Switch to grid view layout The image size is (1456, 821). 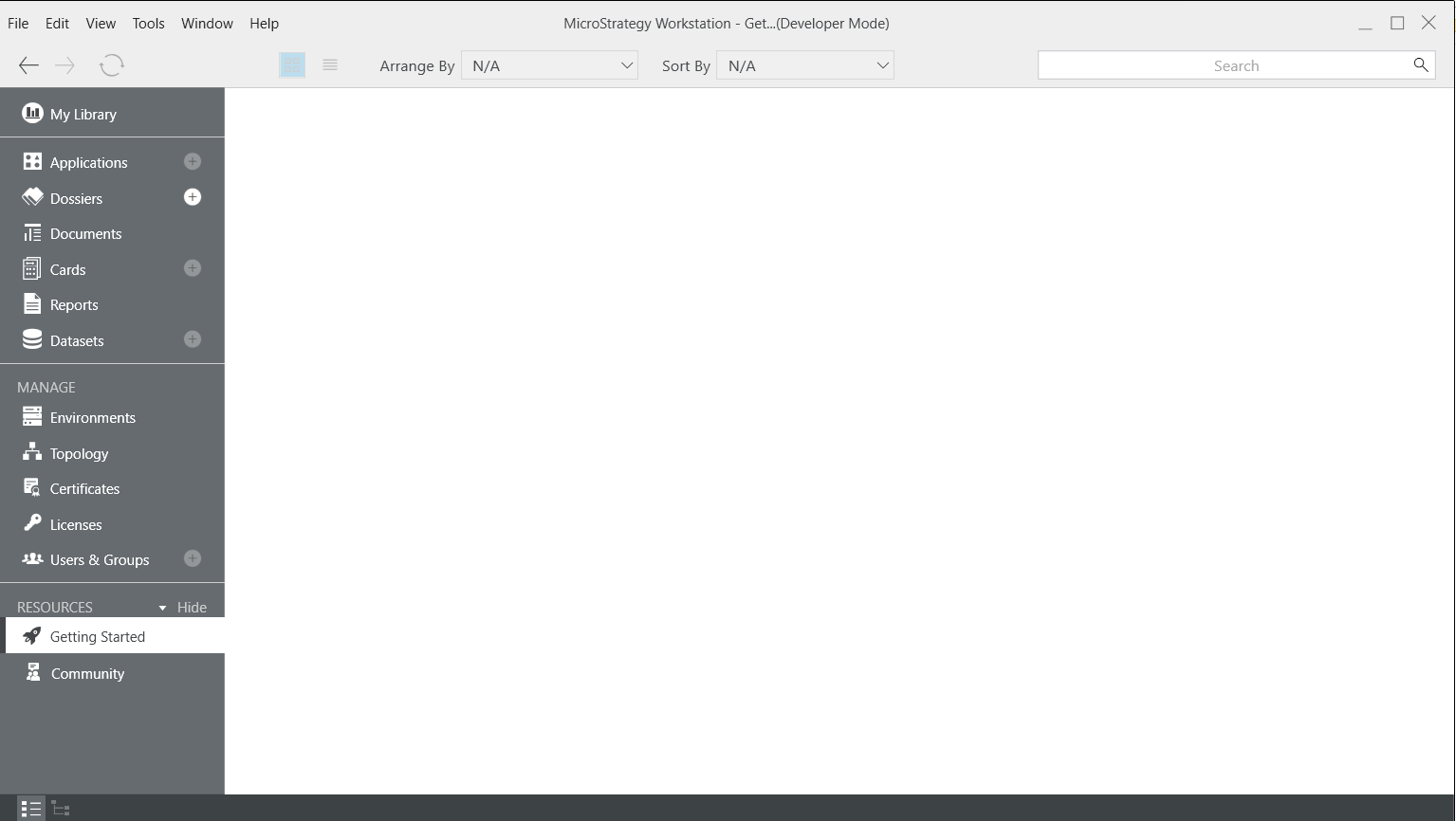(292, 65)
